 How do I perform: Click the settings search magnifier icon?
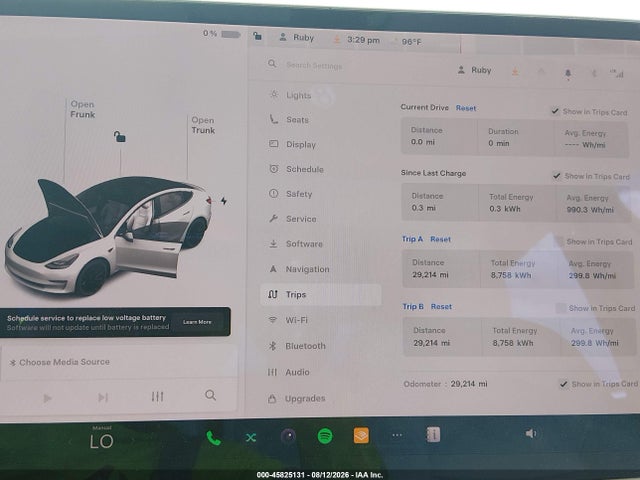click(x=272, y=64)
